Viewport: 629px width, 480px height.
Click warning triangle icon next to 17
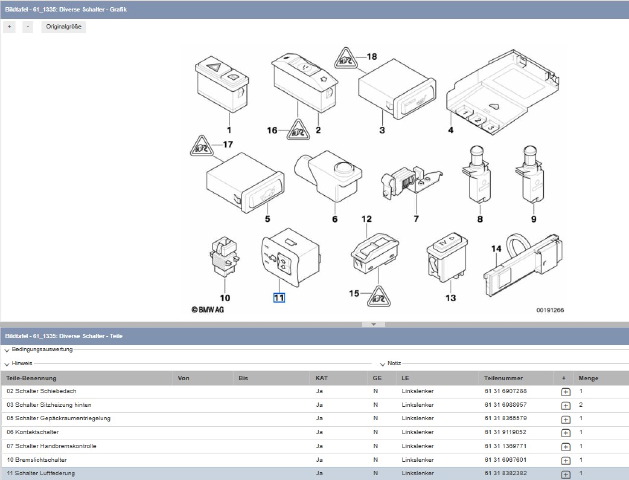202,147
